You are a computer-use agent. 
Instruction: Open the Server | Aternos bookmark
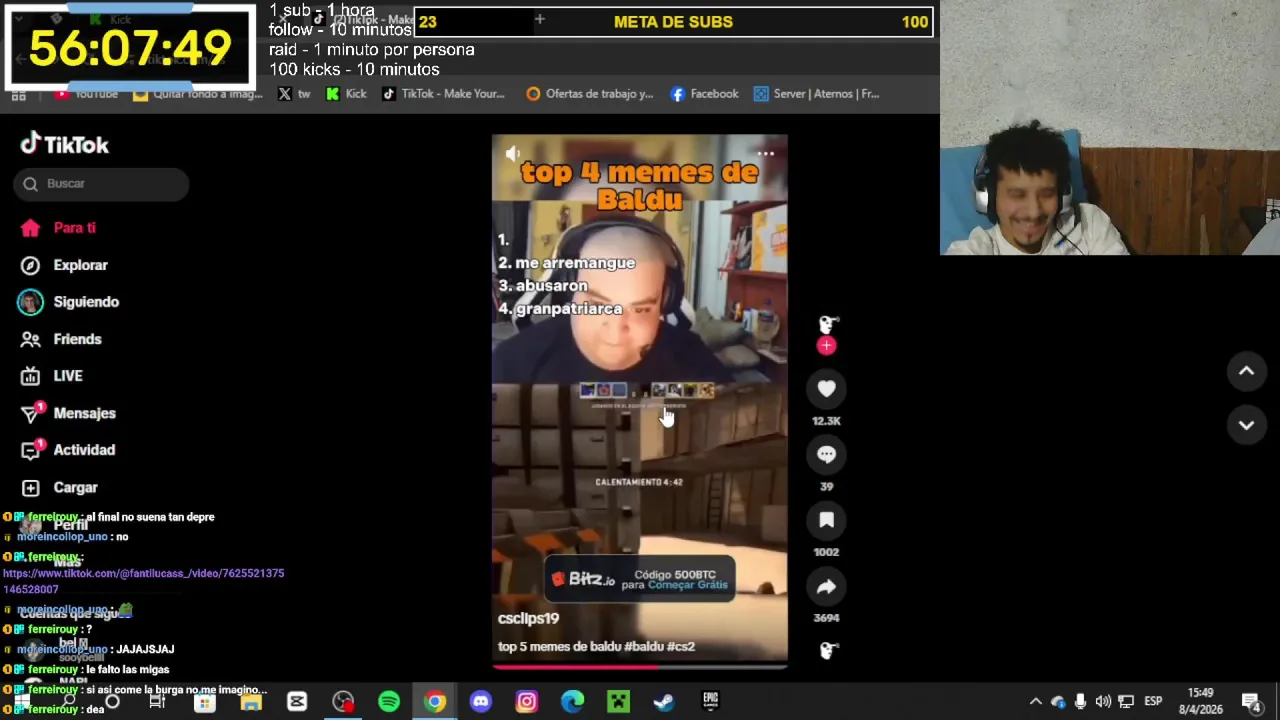tap(816, 94)
